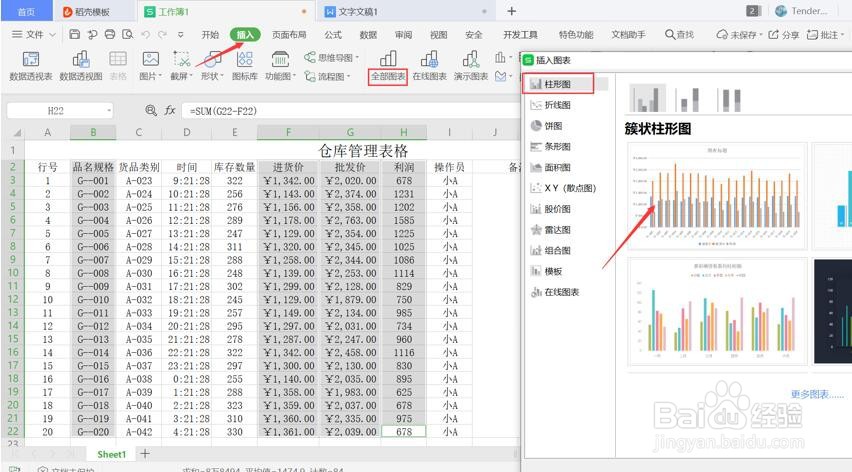Image resolution: width=852 pixels, height=472 pixels.
Task: Open presentation charts (演示图表)
Action: [x=471, y=66]
